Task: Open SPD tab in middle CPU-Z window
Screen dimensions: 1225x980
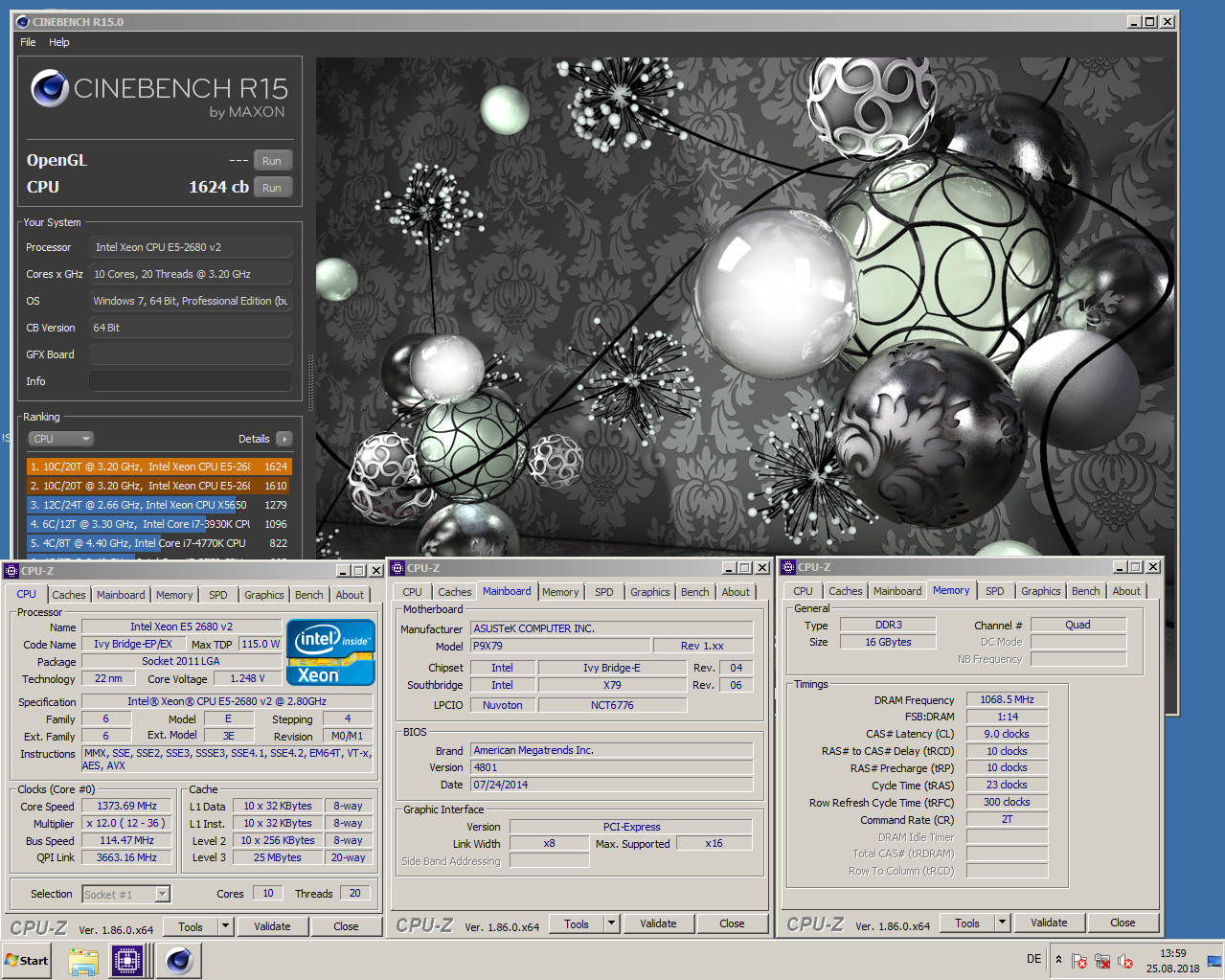Action: pos(604,592)
